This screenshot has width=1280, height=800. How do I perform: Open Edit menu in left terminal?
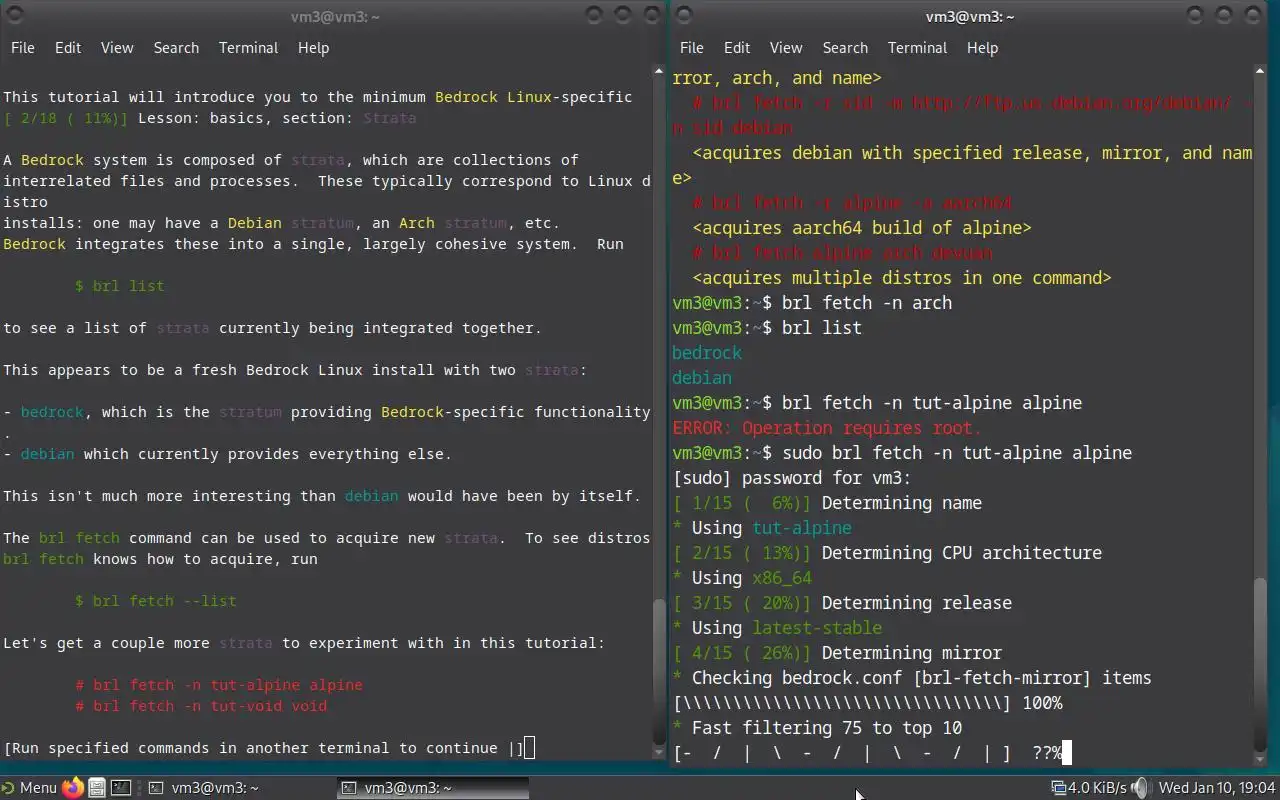[68, 48]
